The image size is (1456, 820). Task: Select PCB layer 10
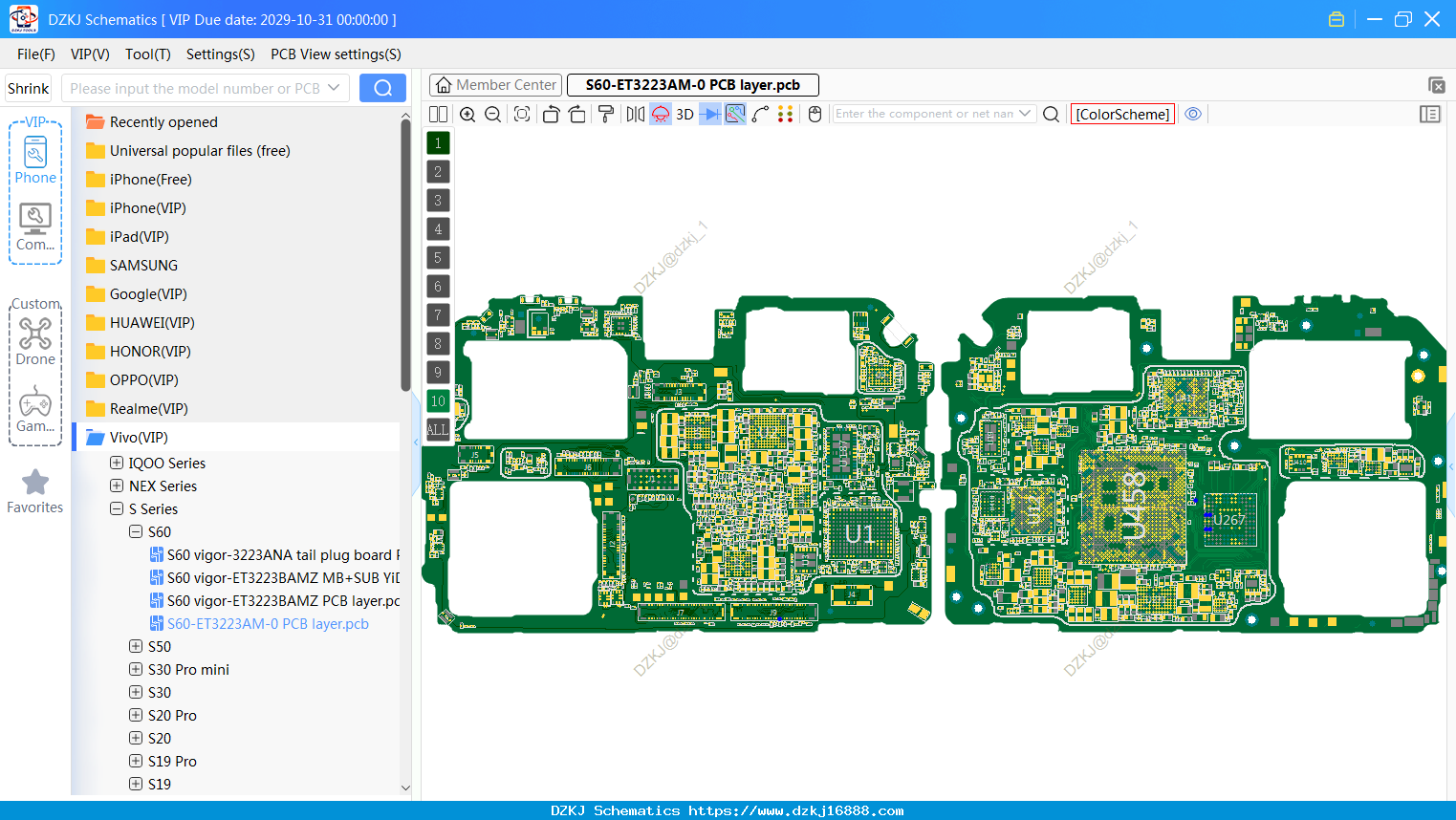[x=438, y=401]
